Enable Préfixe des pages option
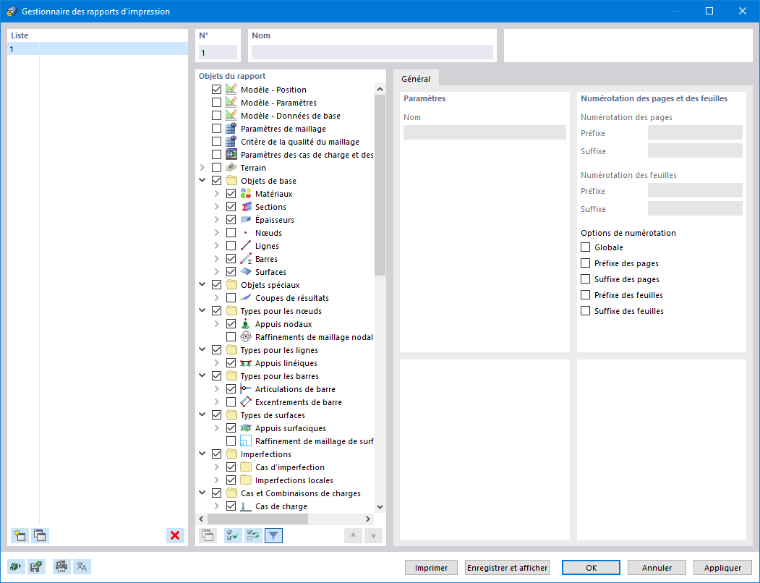This screenshot has height=583, width=760. pos(586,263)
